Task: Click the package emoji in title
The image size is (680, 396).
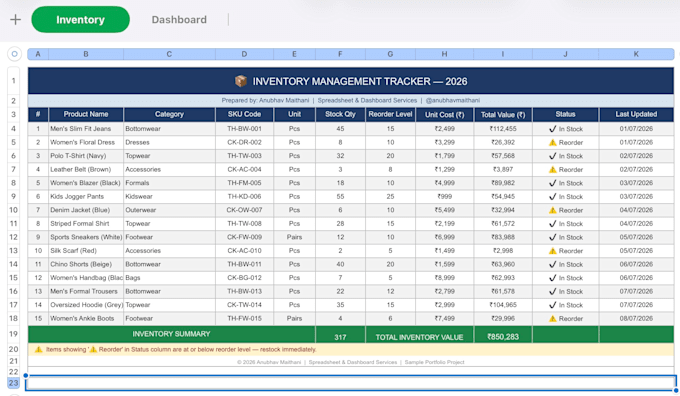Action: coord(241,81)
